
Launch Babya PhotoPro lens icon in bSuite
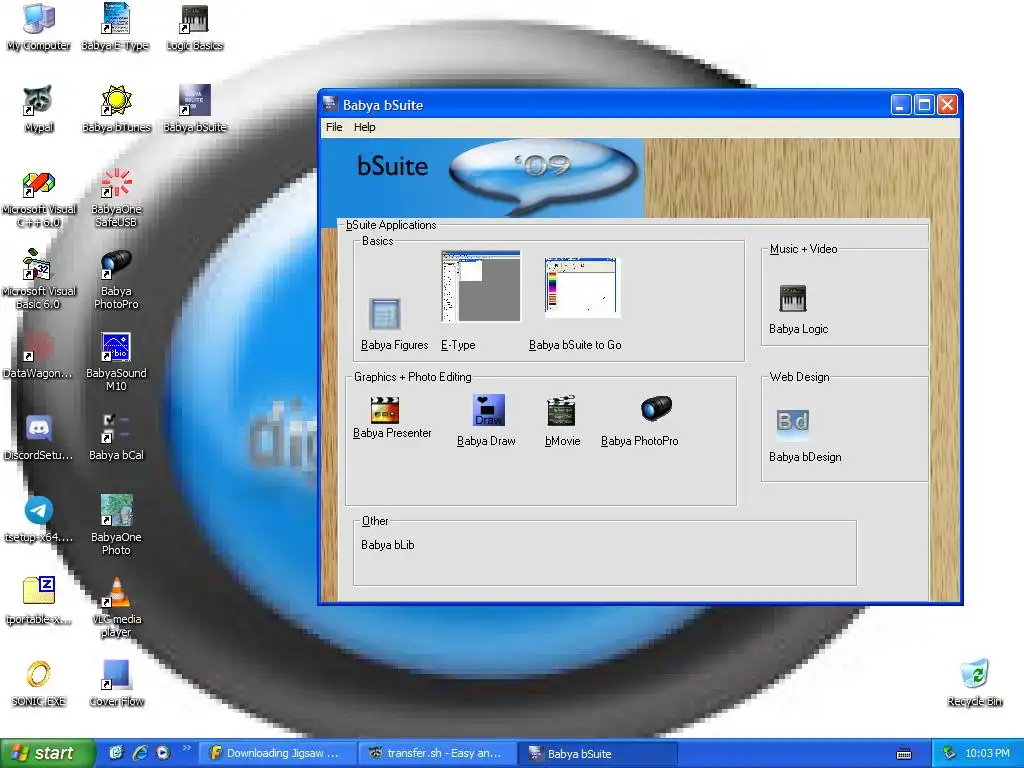point(656,408)
